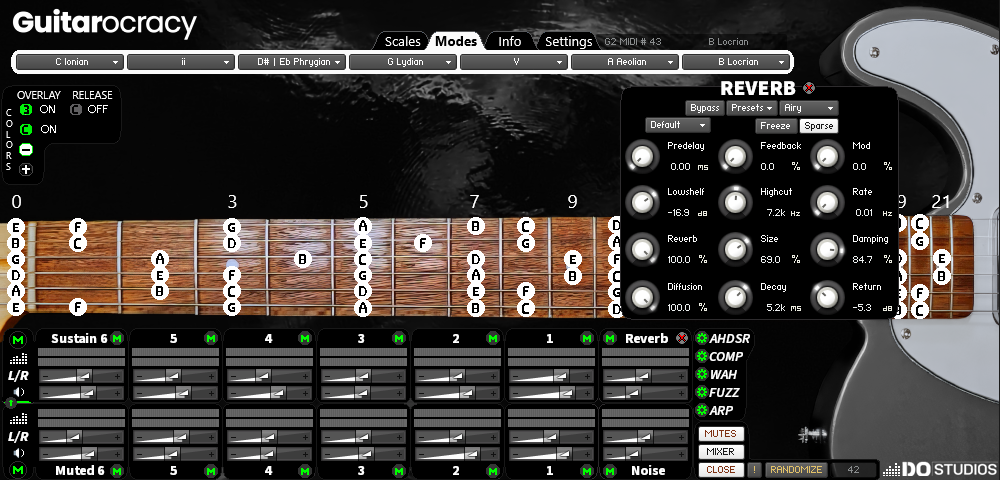The image size is (1000, 480).
Task: Click master M icon at bottom of mixer
Action: tap(18, 470)
